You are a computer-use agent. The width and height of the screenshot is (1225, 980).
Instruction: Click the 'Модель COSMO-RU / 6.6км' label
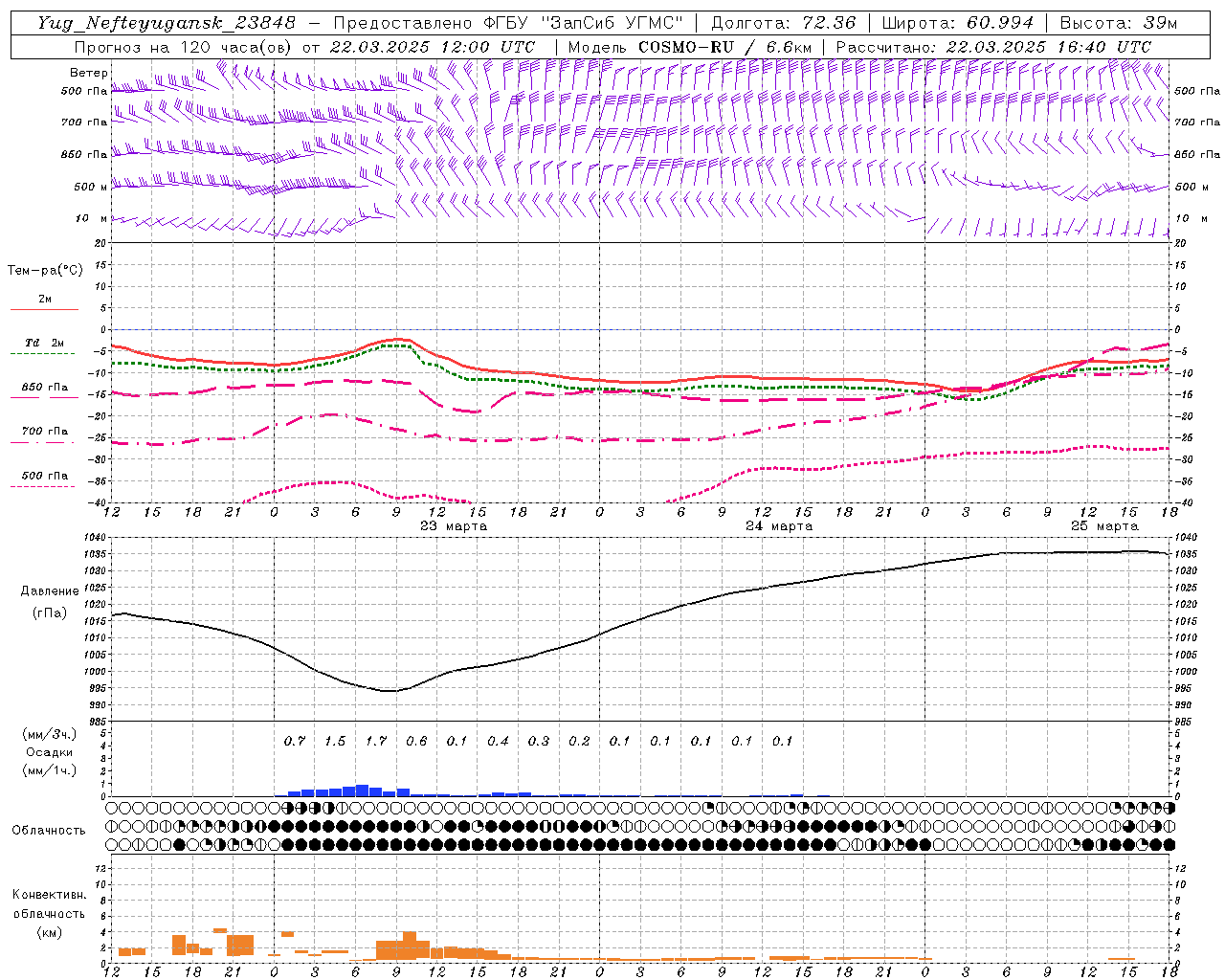[x=689, y=47]
